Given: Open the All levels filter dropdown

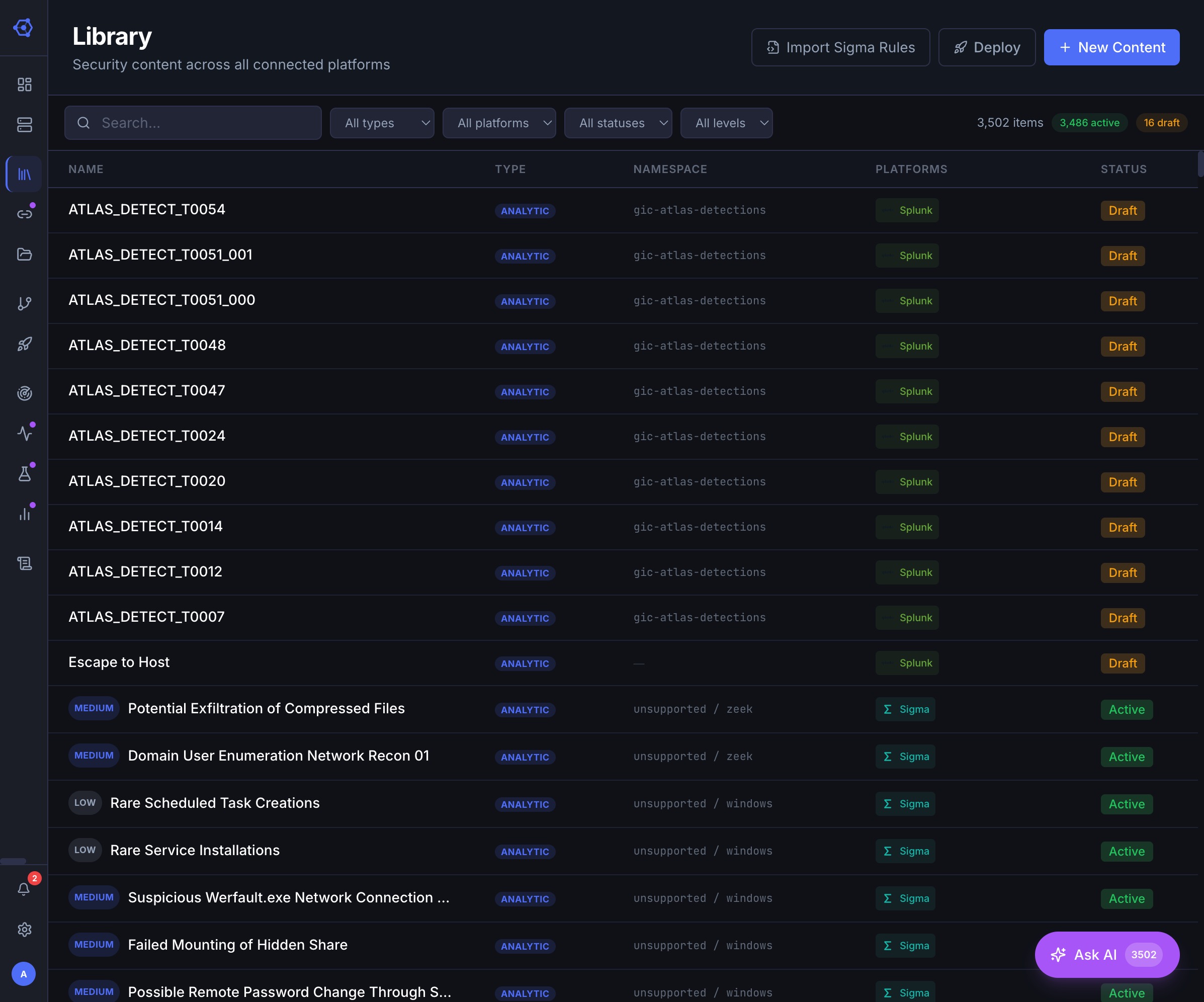Looking at the screenshot, I should point(726,123).
